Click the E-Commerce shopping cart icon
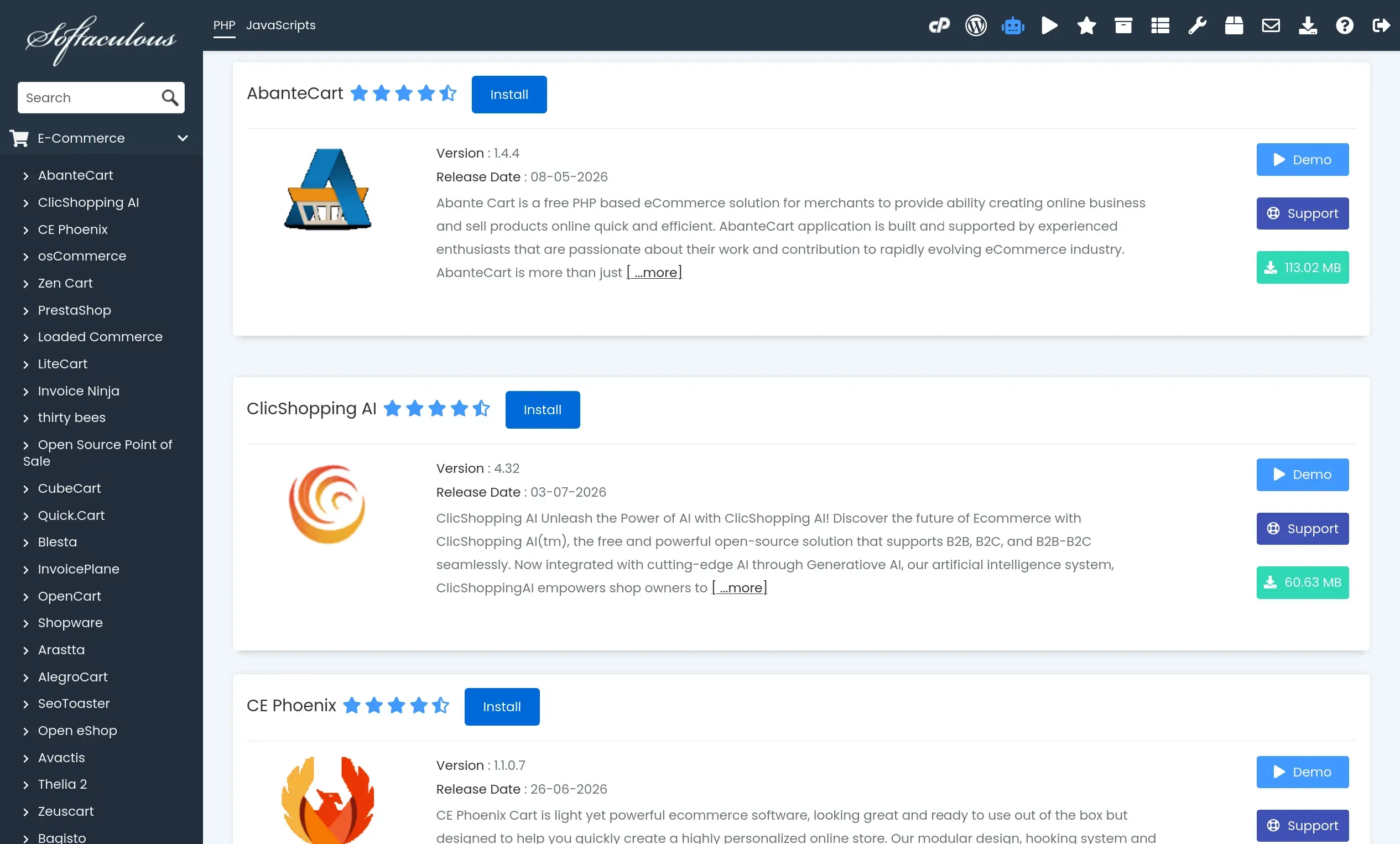Screen dimensions: 1400x844 pyautogui.click(x=19, y=138)
